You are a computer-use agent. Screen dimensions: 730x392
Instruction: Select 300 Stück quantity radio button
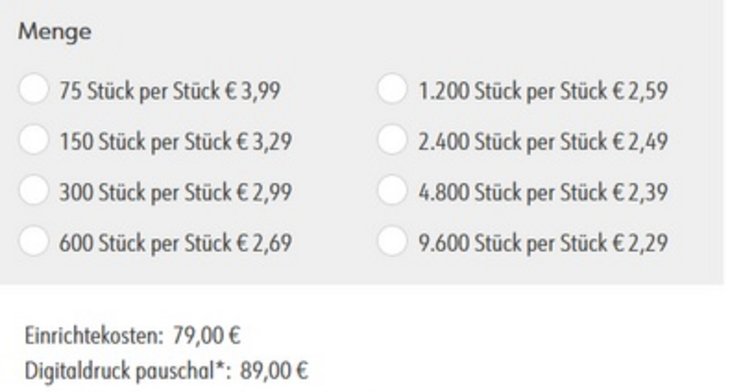[34, 190]
